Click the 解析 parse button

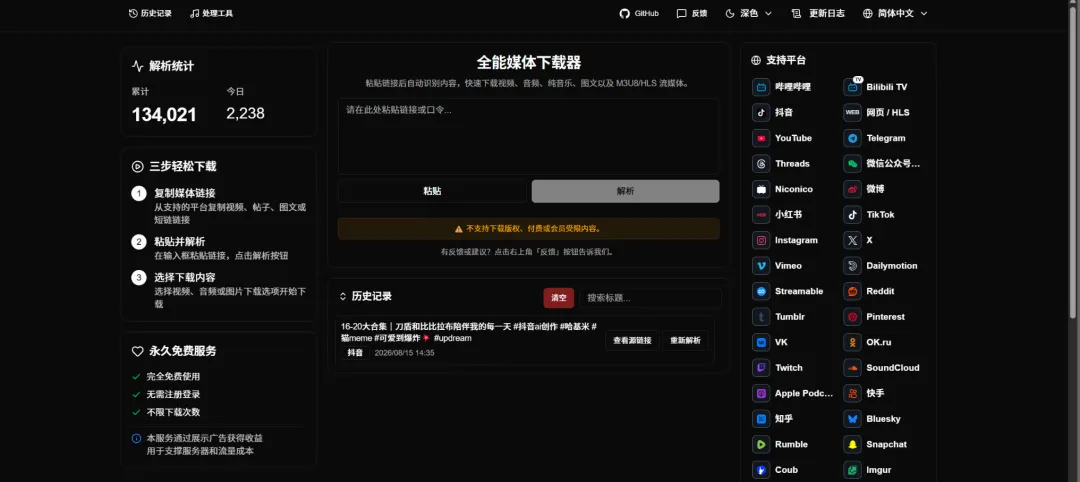(625, 191)
